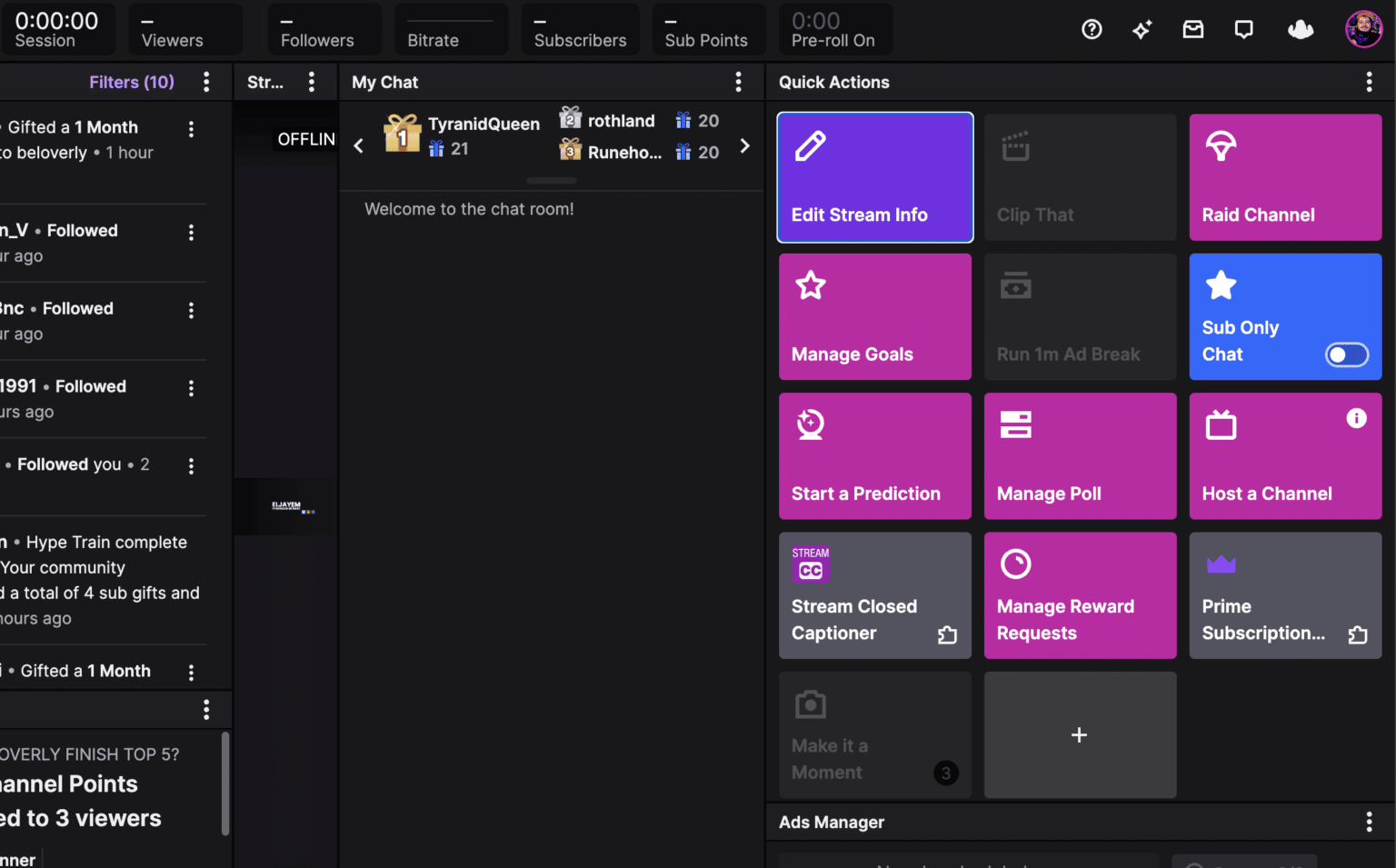Screen dimensions: 1396x868
Task: Click the sparkle what's new icon
Action: point(1142,30)
